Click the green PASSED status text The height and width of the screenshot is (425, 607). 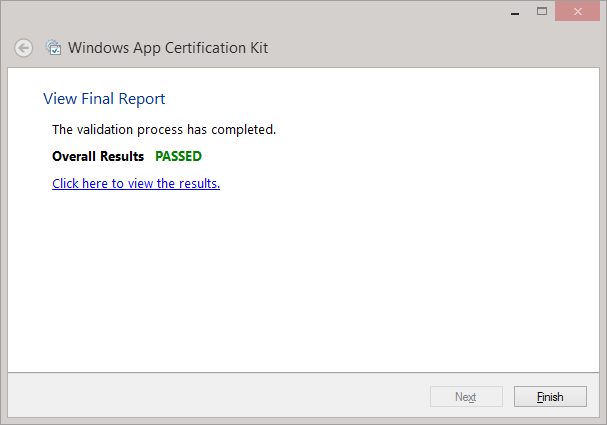pos(178,156)
